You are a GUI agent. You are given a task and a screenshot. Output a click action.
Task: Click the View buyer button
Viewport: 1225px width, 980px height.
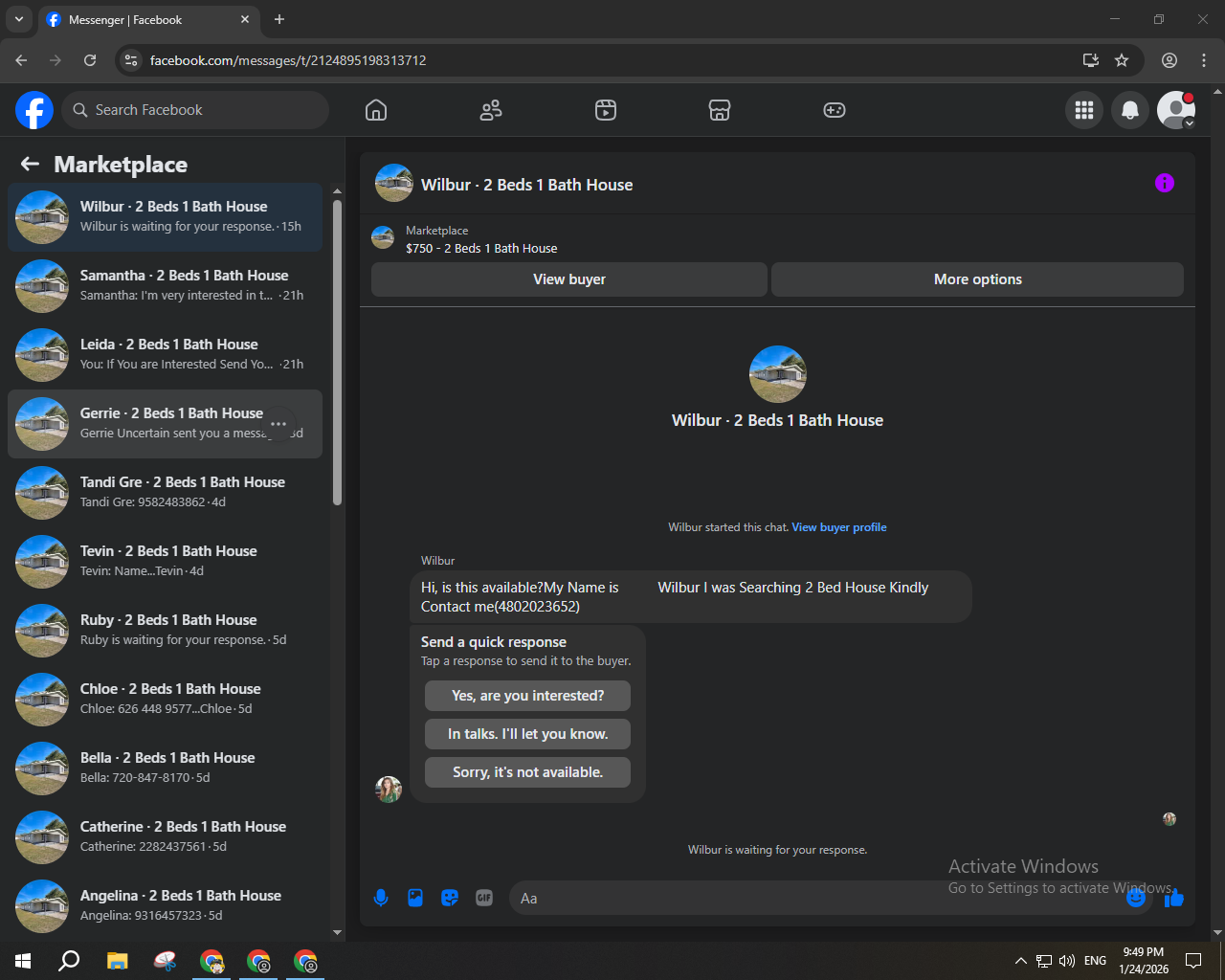(569, 279)
